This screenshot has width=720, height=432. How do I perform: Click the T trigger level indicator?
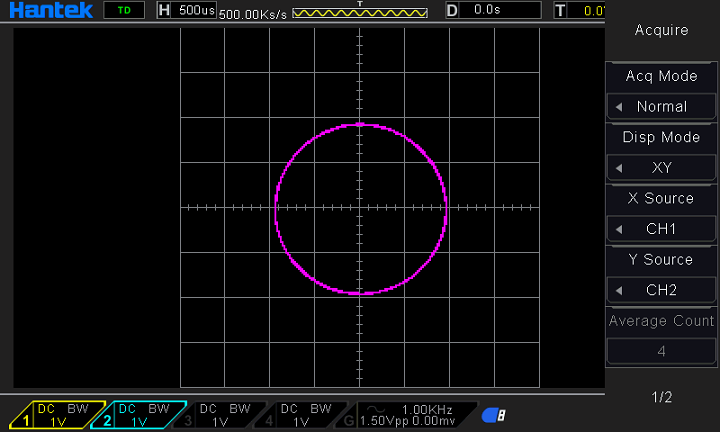click(580, 11)
